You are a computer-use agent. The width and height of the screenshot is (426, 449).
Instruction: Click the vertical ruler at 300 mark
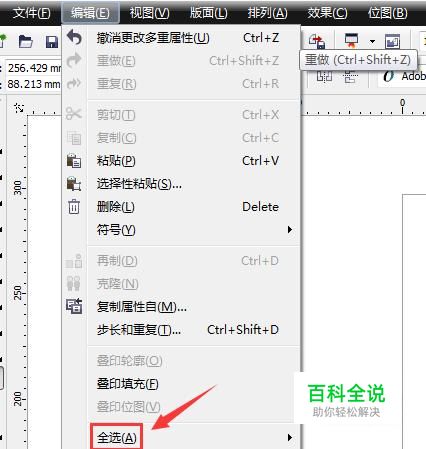18,188
